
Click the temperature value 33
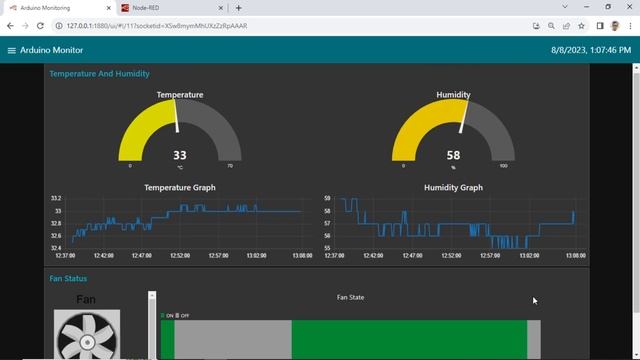coord(180,155)
